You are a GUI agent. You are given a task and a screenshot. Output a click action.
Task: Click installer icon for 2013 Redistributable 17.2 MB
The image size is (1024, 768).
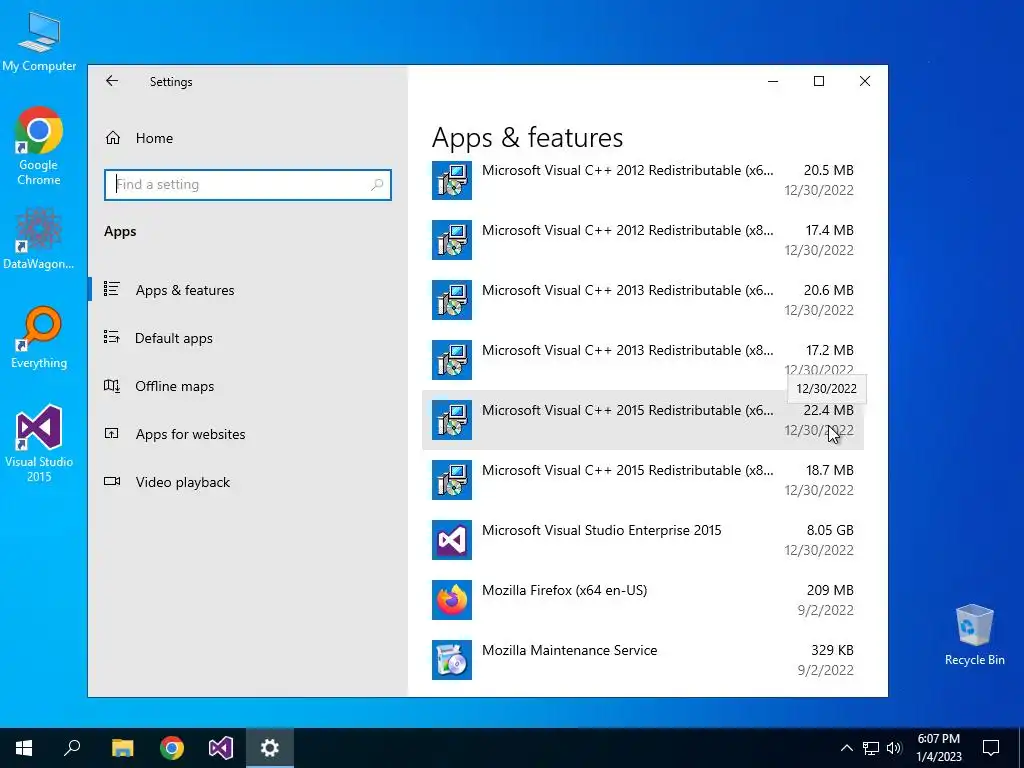452,360
